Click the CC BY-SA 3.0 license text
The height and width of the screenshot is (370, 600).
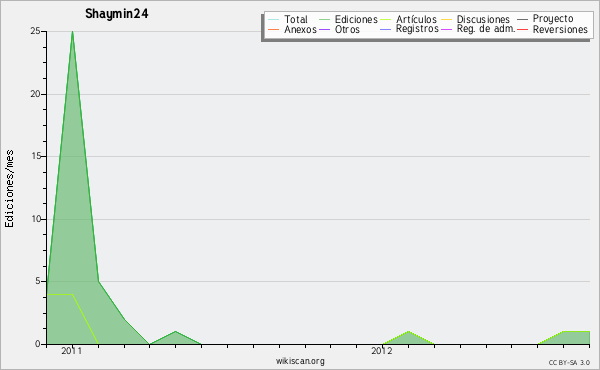(569, 363)
